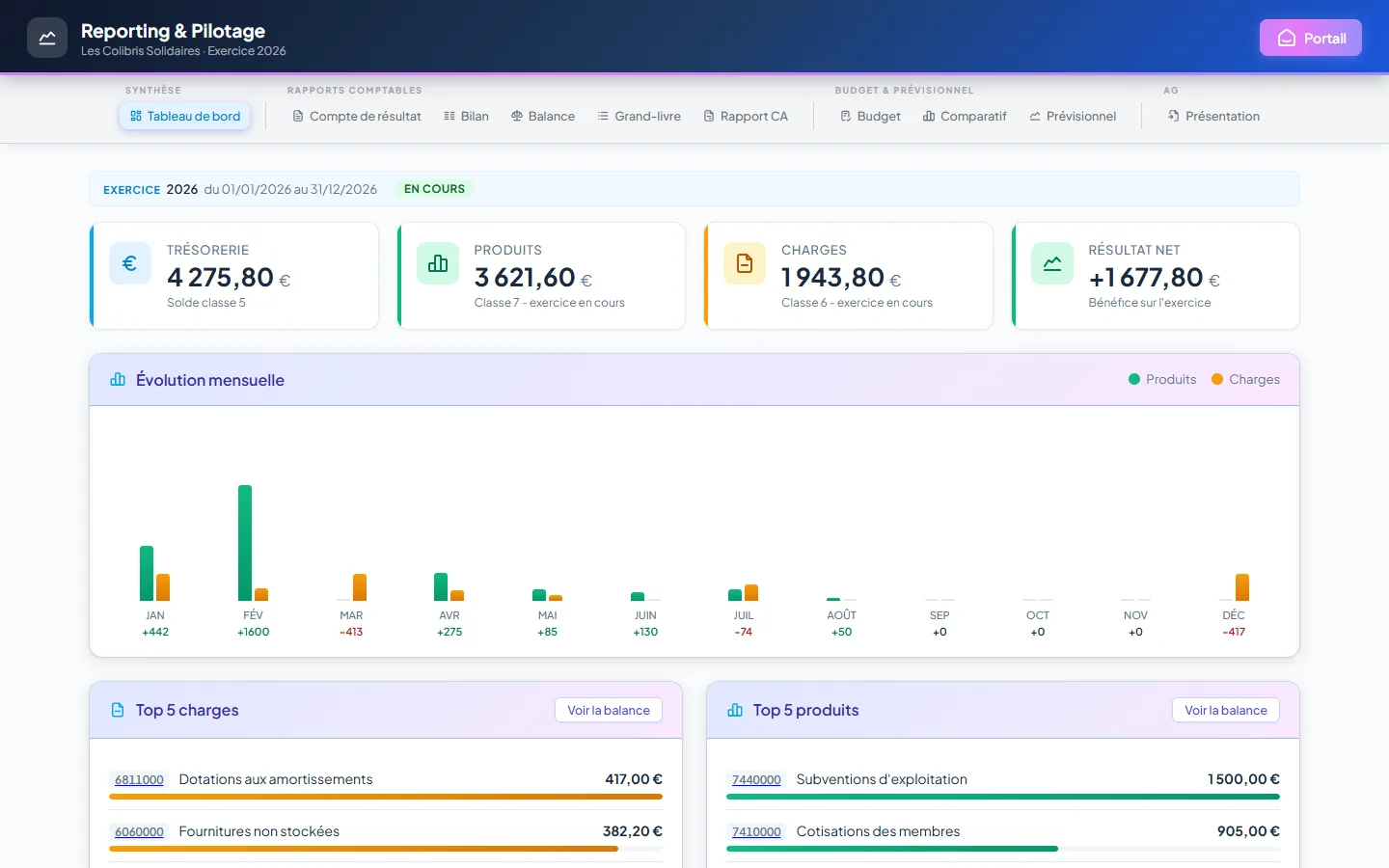This screenshot has height=868, width=1389.
Task: Click the orange Charges legend dot
Action: pyautogui.click(x=1217, y=379)
